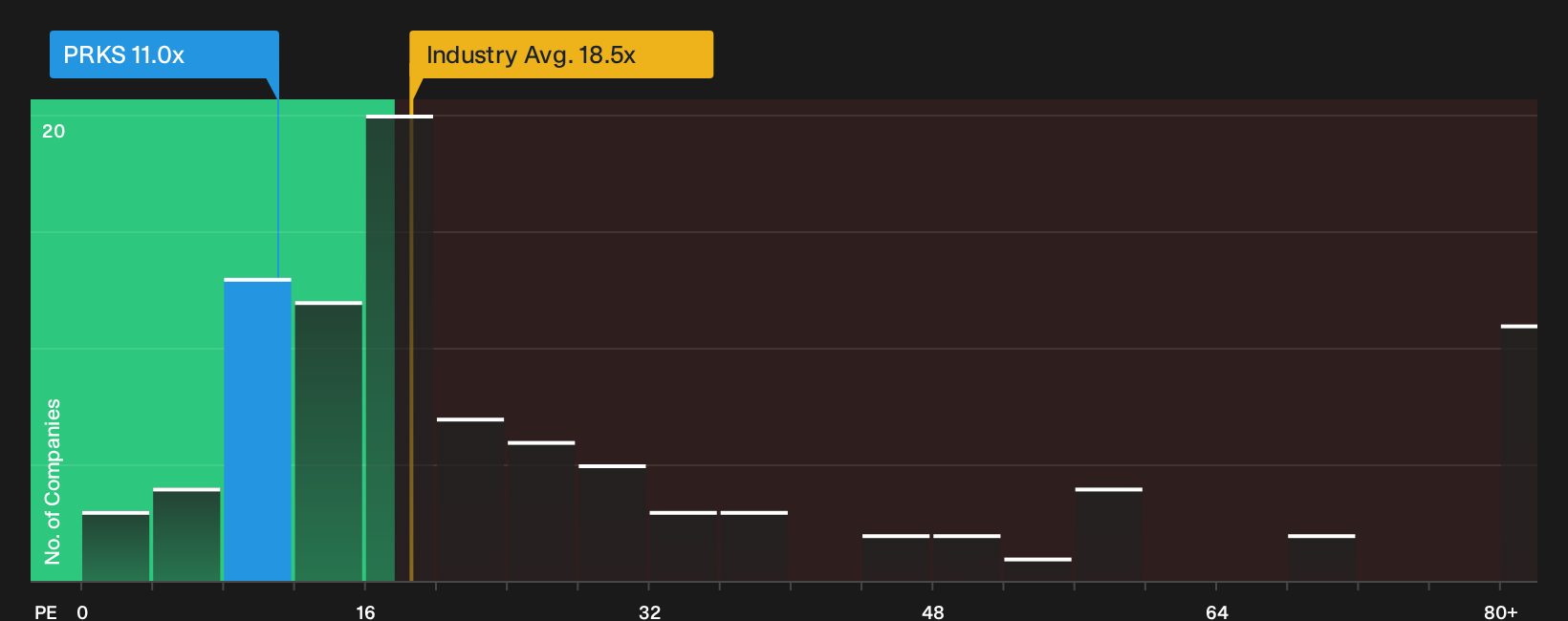Click the 80+ PE bar at far right
Image resolution: width=1568 pixels, height=621 pixels.
tap(1519, 453)
